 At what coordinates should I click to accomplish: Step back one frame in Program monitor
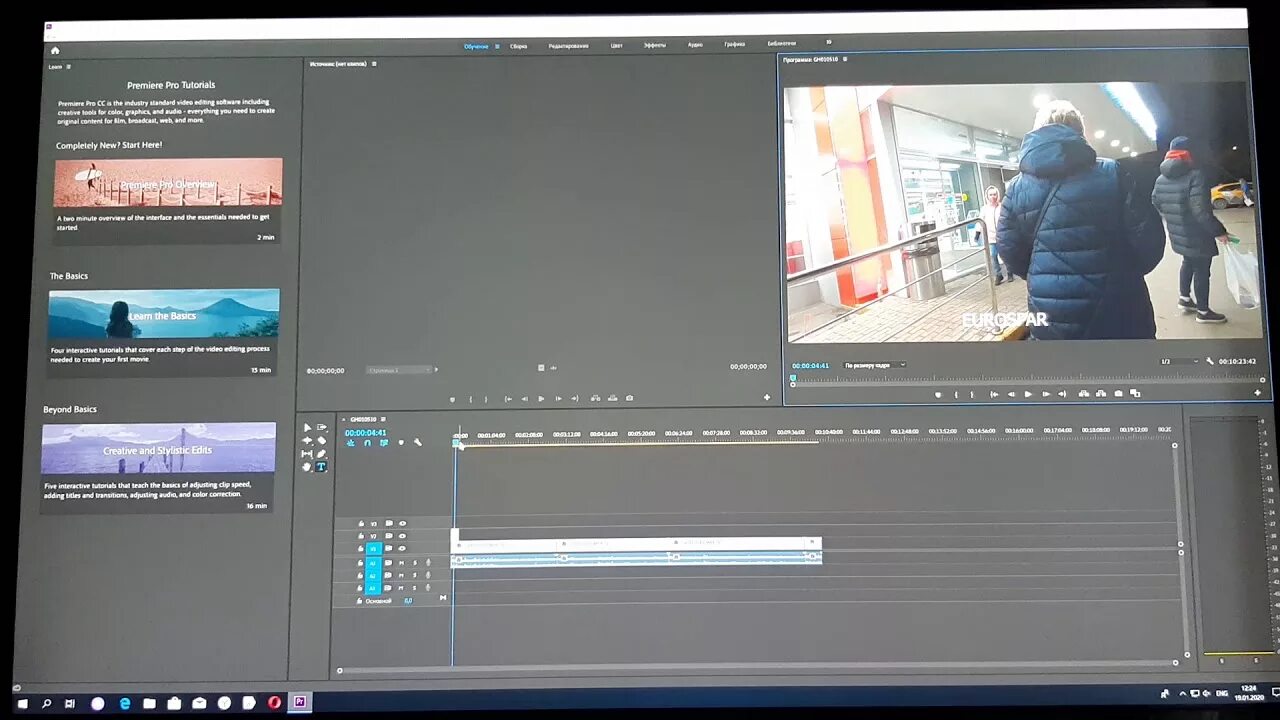click(x=1011, y=394)
